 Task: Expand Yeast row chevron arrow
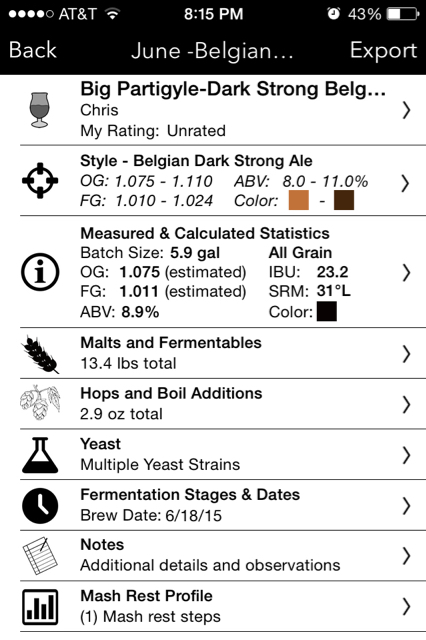[x=406, y=455]
